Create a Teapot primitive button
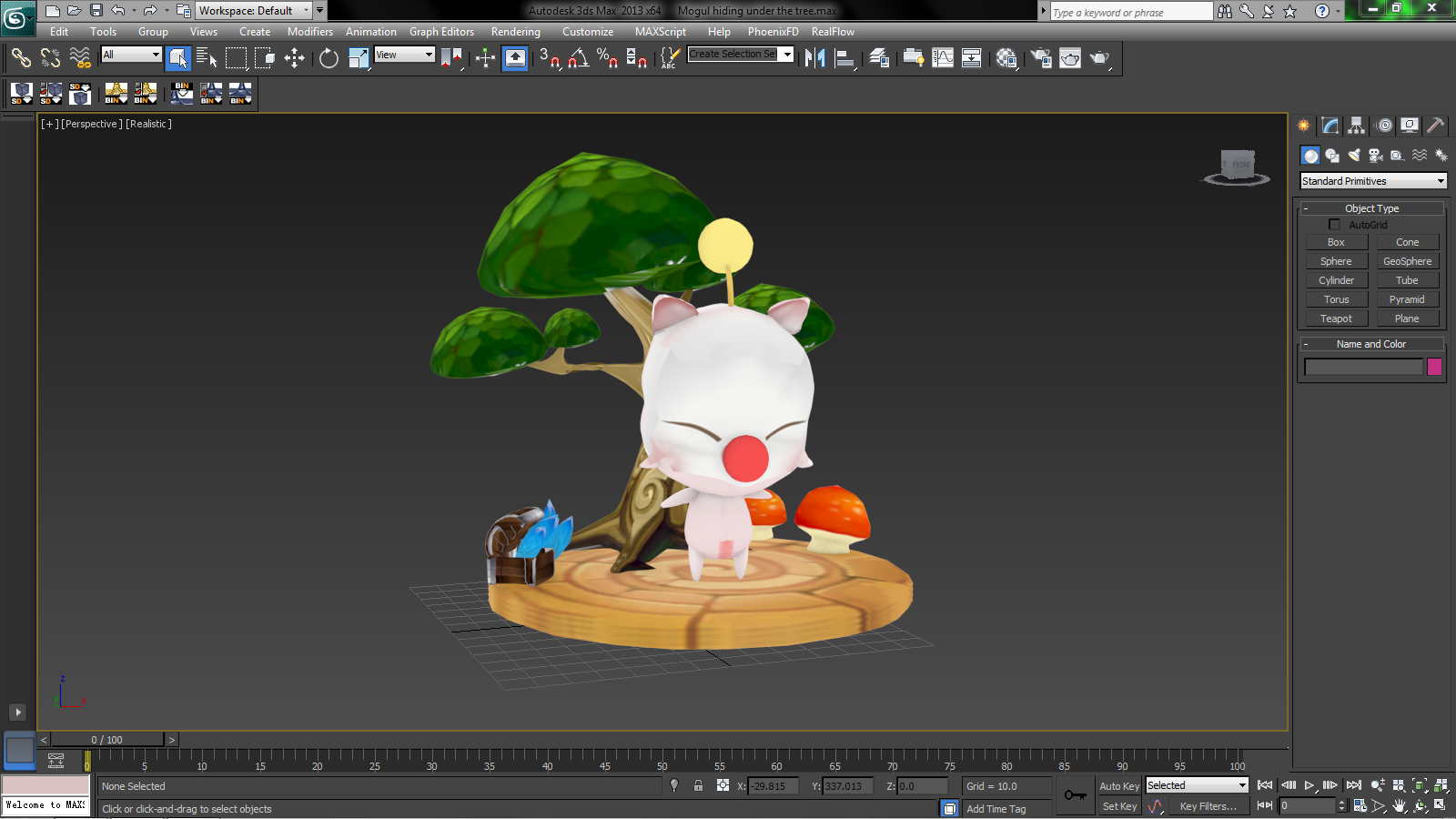 pyautogui.click(x=1336, y=318)
